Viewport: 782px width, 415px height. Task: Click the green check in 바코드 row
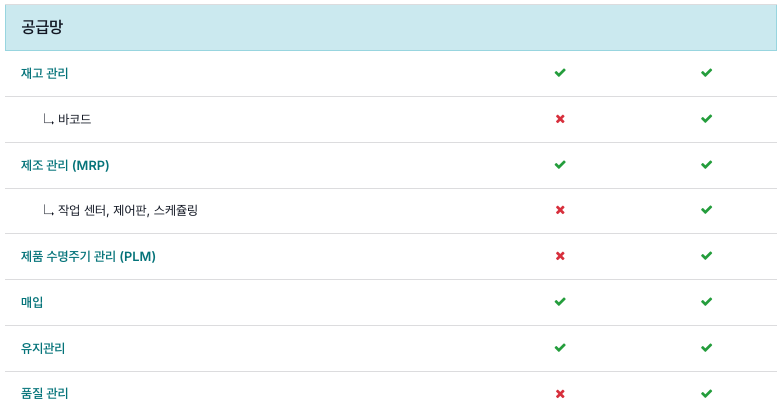tap(706, 119)
